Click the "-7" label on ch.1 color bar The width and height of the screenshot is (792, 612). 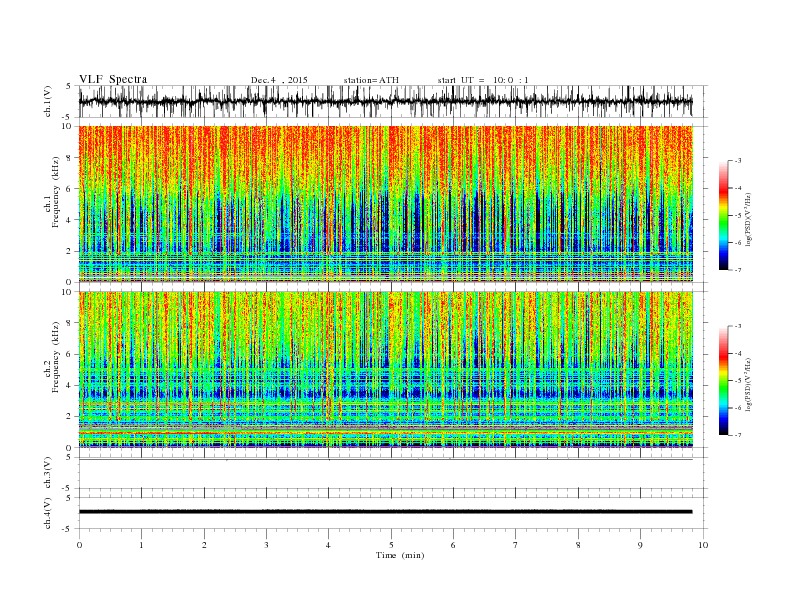point(737,270)
